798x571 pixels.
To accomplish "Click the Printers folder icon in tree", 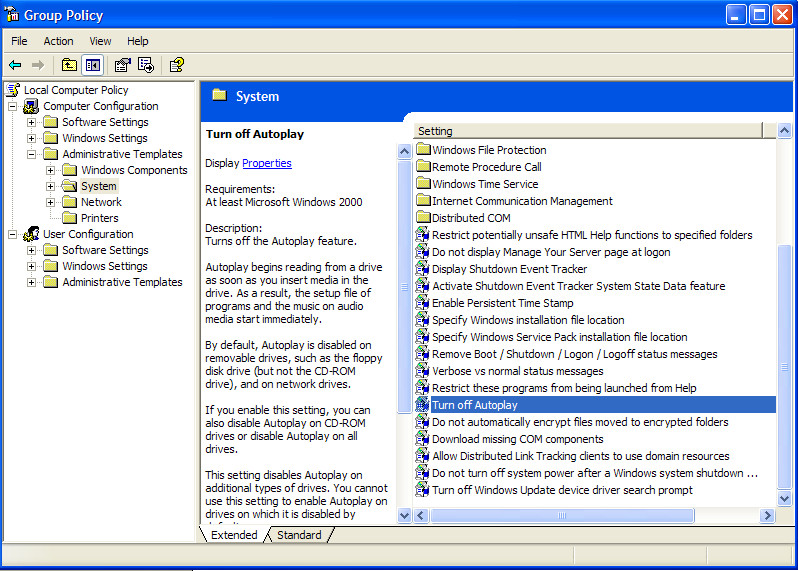I will click(x=70, y=218).
